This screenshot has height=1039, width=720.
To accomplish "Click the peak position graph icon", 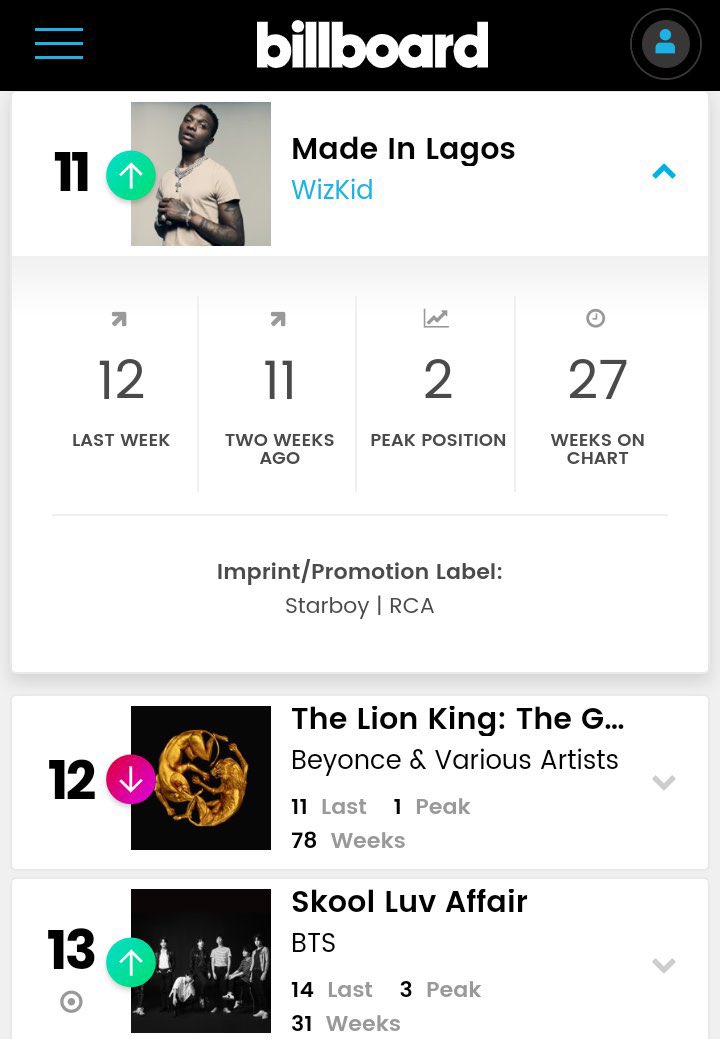I will 436,319.
